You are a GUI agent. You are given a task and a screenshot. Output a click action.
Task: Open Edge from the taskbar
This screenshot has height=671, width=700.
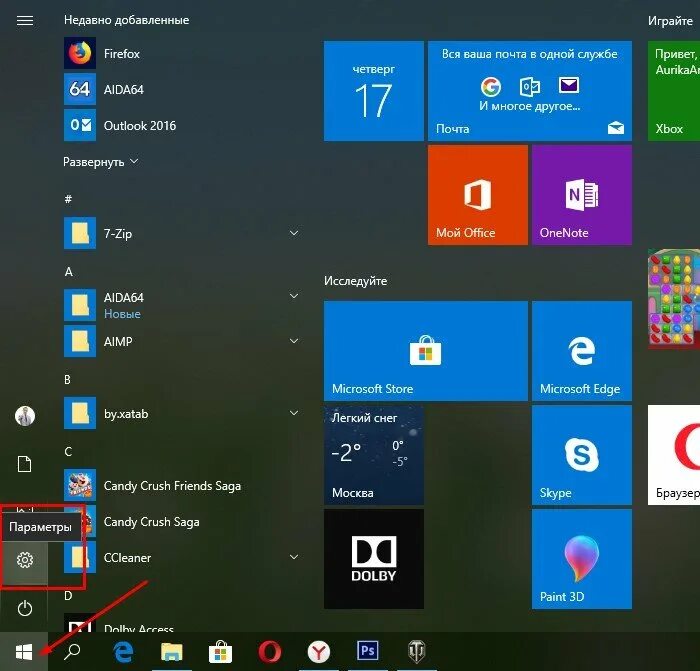coord(123,652)
